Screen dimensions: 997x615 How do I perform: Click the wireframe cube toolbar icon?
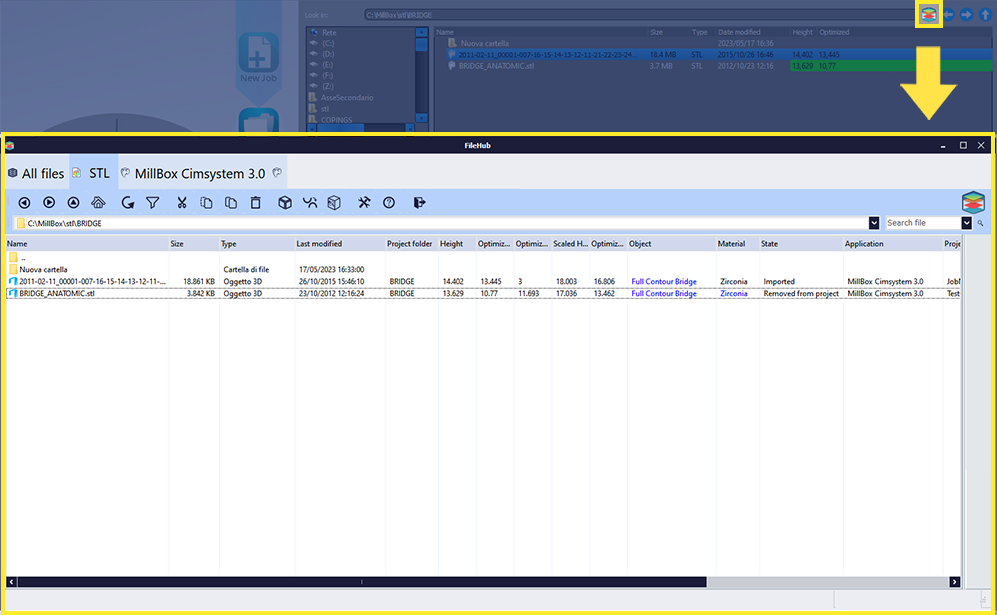(334, 203)
